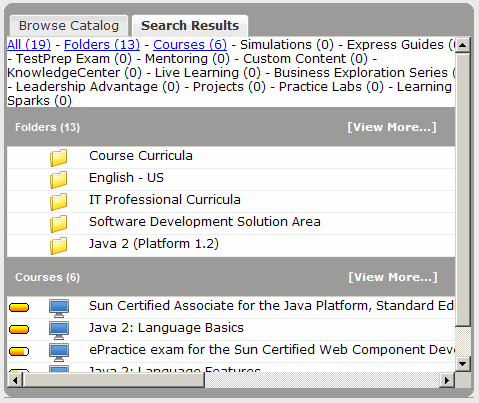The width and height of the screenshot is (479, 403).
Task: Select IT Professional Curricula folder name
Action: (165, 200)
